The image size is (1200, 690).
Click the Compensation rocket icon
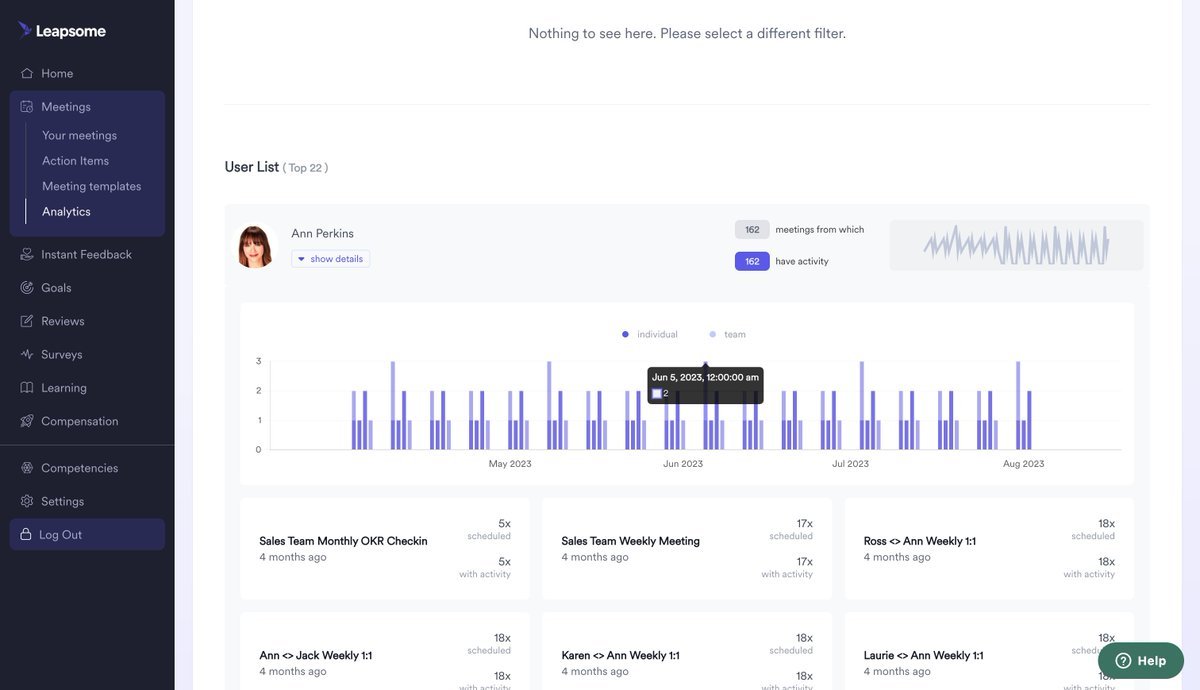tap(27, 421)
